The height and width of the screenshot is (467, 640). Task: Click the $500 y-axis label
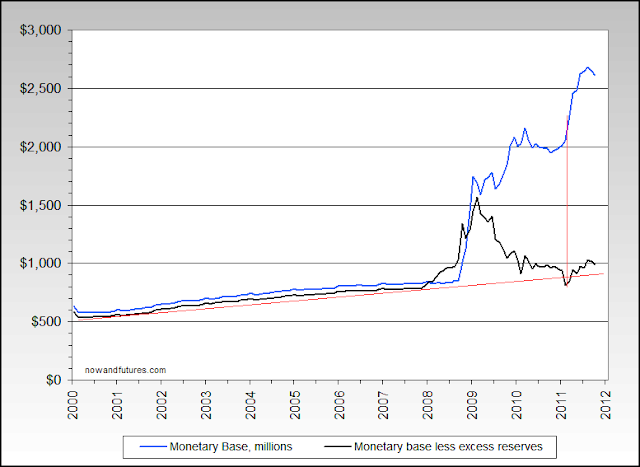(46, 322)
